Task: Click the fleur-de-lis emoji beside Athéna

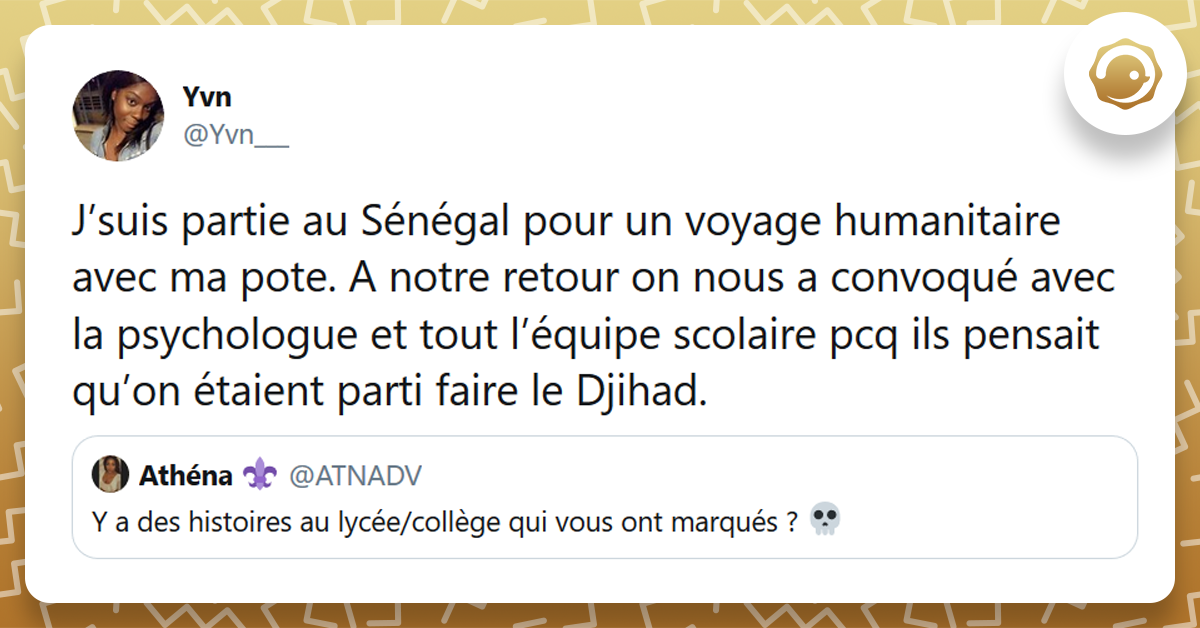Action: tap(258, 476)
